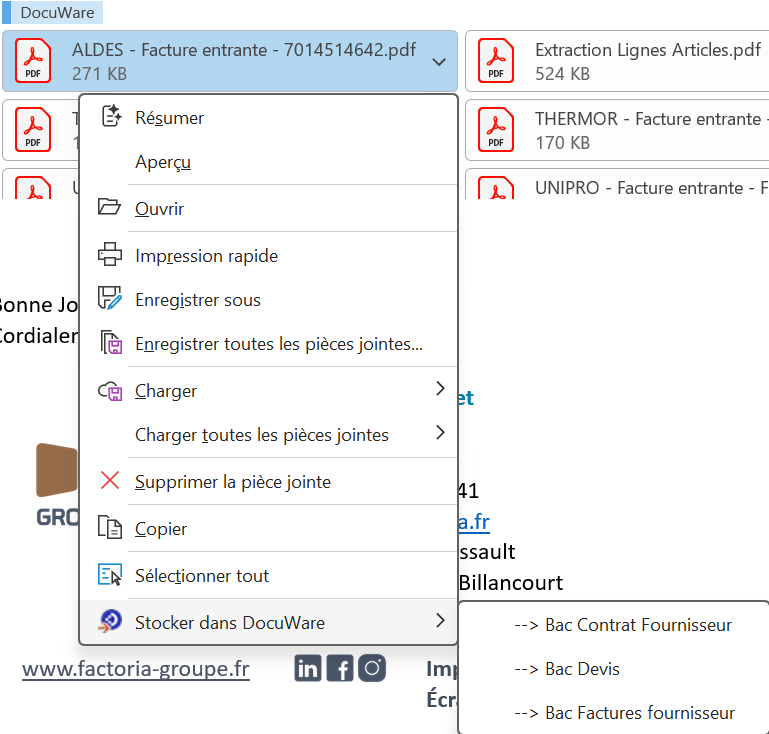Select THERMOR Facture entrante attachment
The image size is (769, 734).
click(x=617, y=130)
